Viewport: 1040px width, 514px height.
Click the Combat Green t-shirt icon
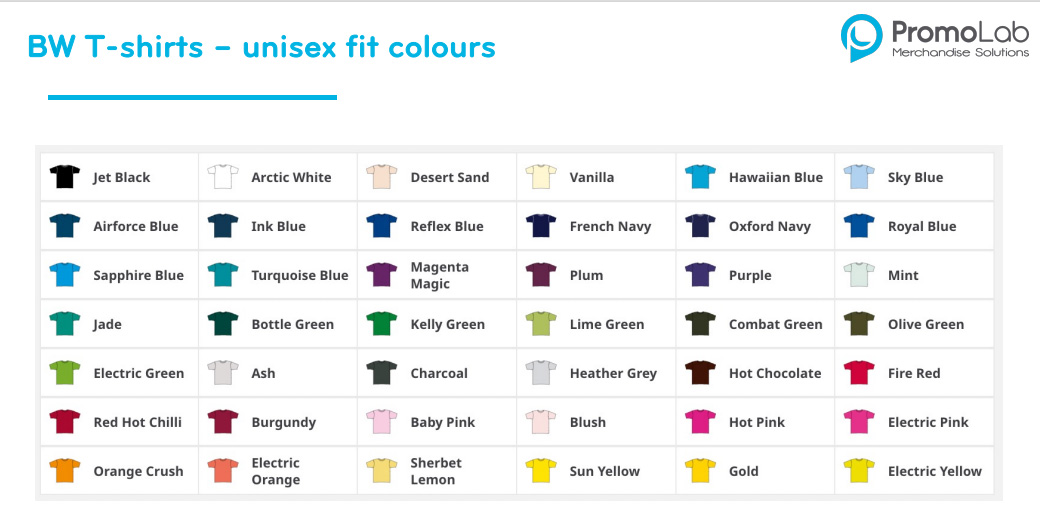click(700, 324)
